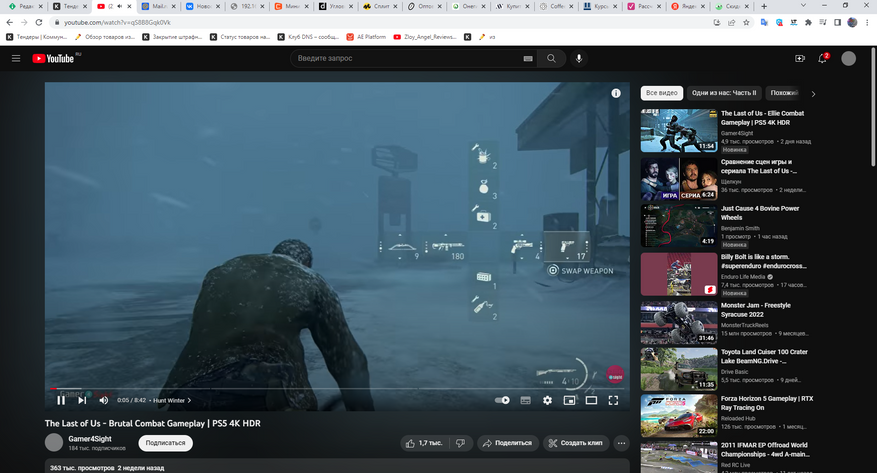Viewport: 877px width, 473px height.
Task: Open Gamer4Sight channel avatar
Action: click(x=54, y=442)
